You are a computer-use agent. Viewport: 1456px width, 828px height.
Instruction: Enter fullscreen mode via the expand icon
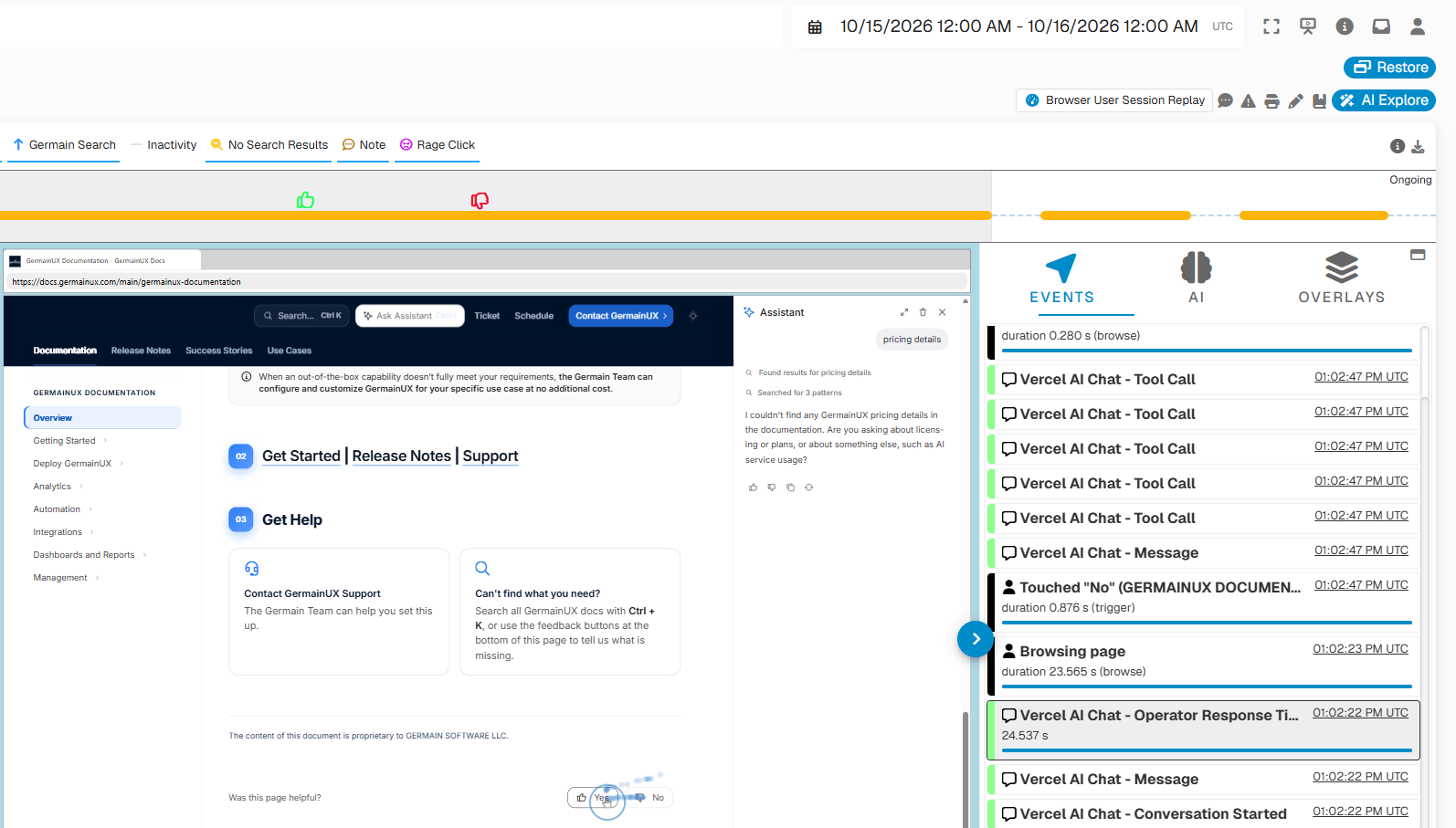1271,26
